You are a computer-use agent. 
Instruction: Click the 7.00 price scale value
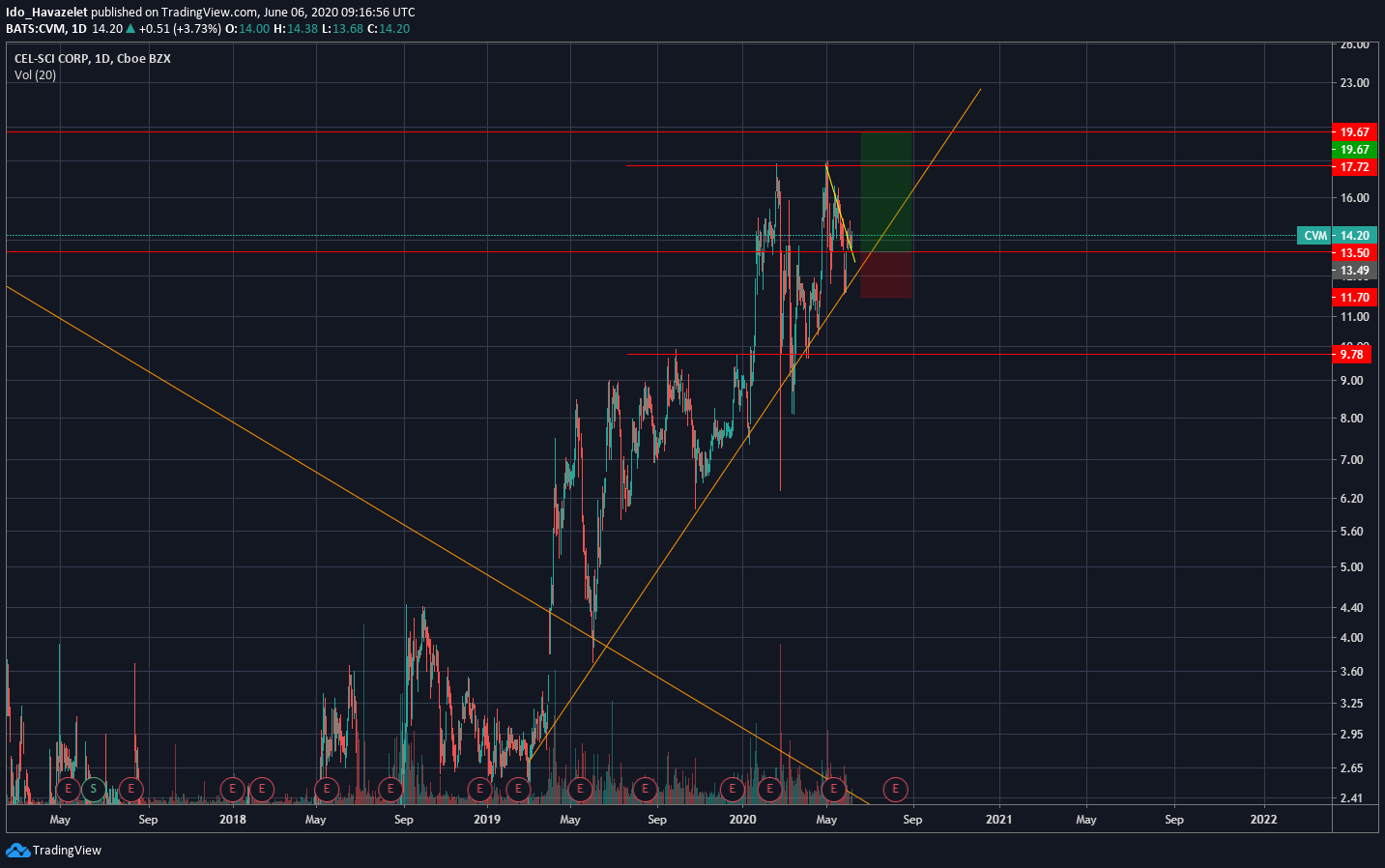(1351, 460)
